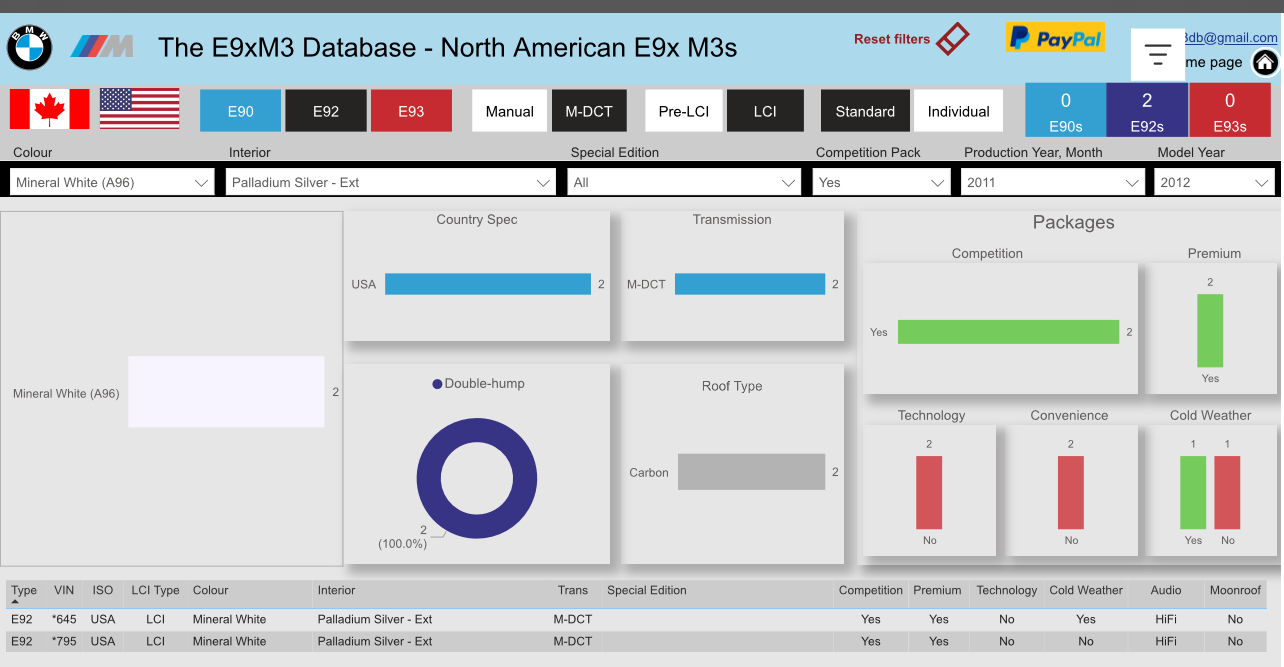Open the PayPal donation logo
The height and width of the screenshot is (667, 1284).
pyautogui.click(x=1055, y=38)
